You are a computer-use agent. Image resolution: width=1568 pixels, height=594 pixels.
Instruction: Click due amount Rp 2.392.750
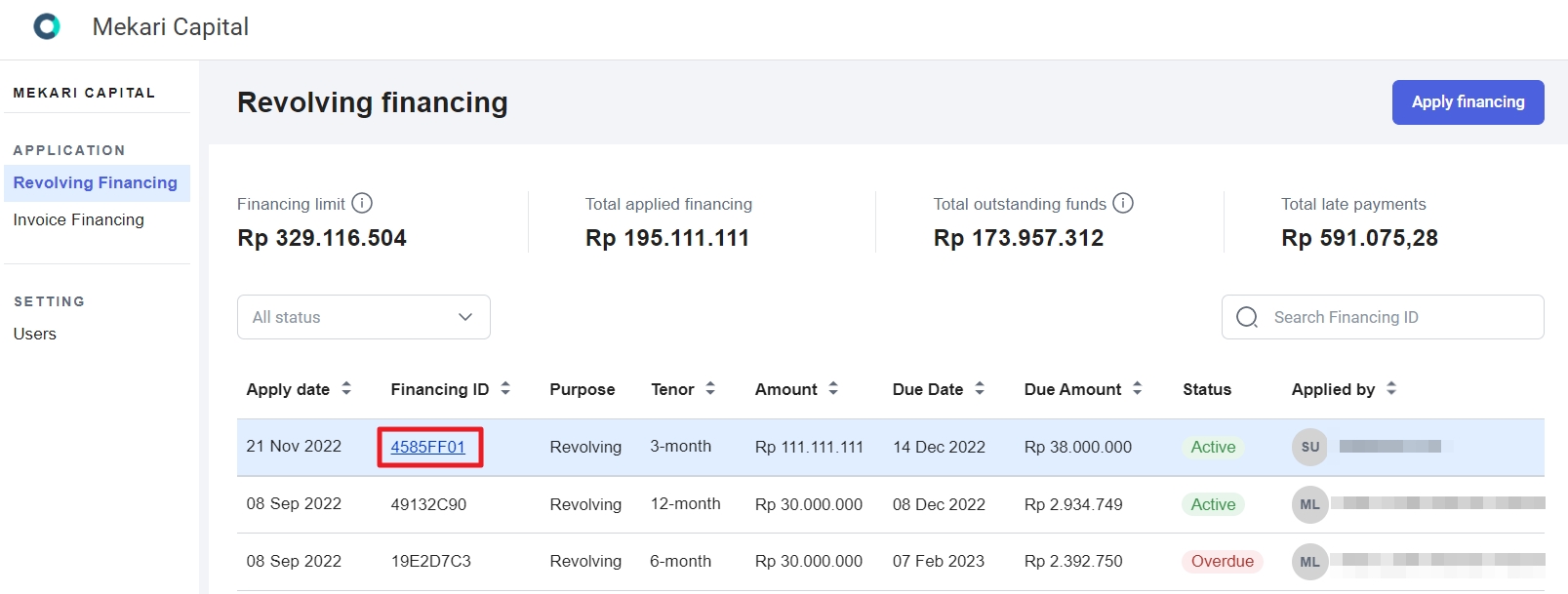(1073, 561)
